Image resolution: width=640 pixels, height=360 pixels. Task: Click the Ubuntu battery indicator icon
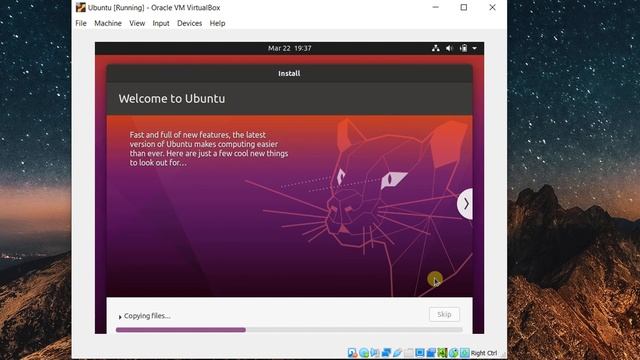tap(463, 48)
